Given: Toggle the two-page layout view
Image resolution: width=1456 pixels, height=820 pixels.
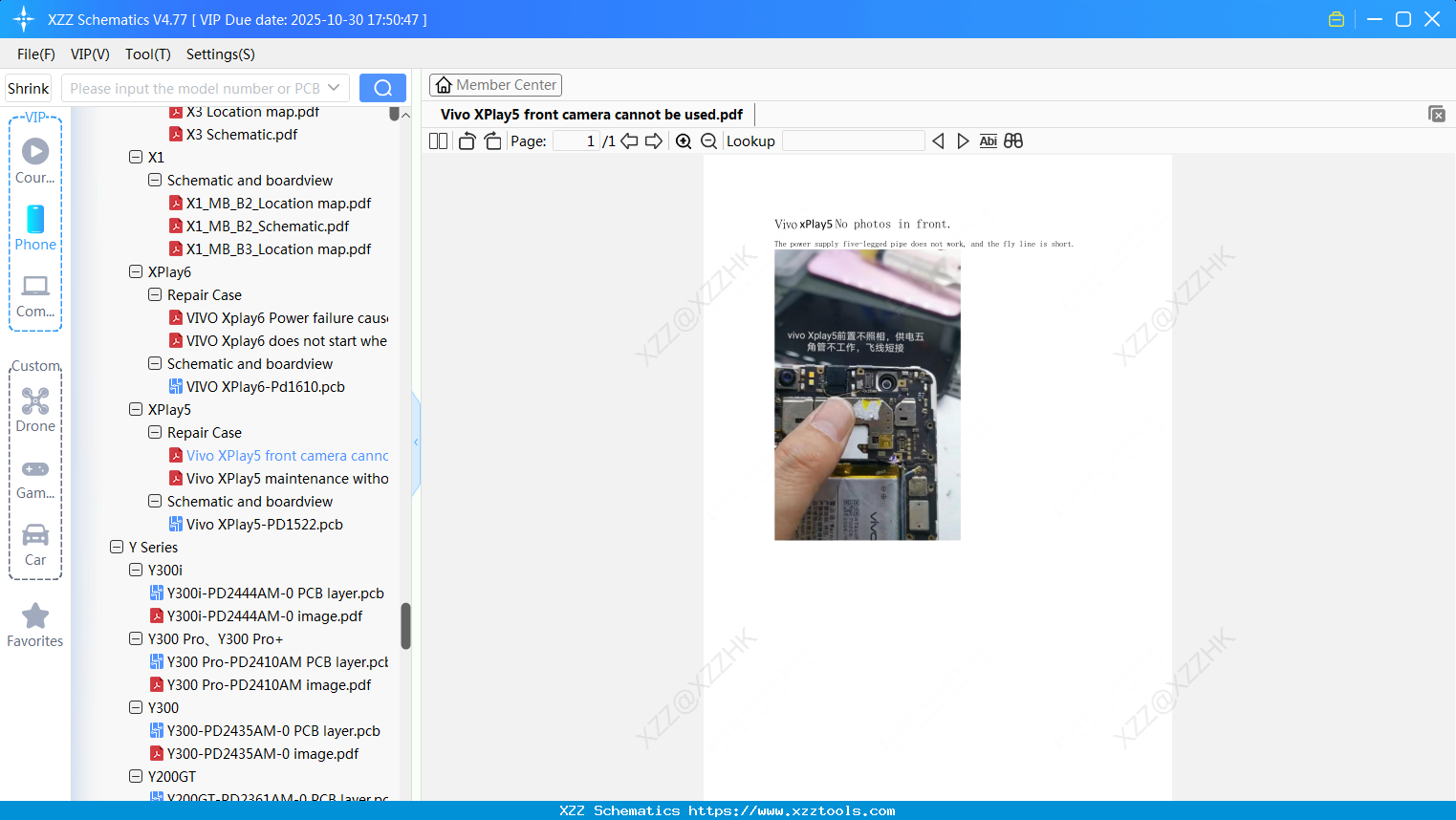Looking at the screenshot, I should [437, 140].
